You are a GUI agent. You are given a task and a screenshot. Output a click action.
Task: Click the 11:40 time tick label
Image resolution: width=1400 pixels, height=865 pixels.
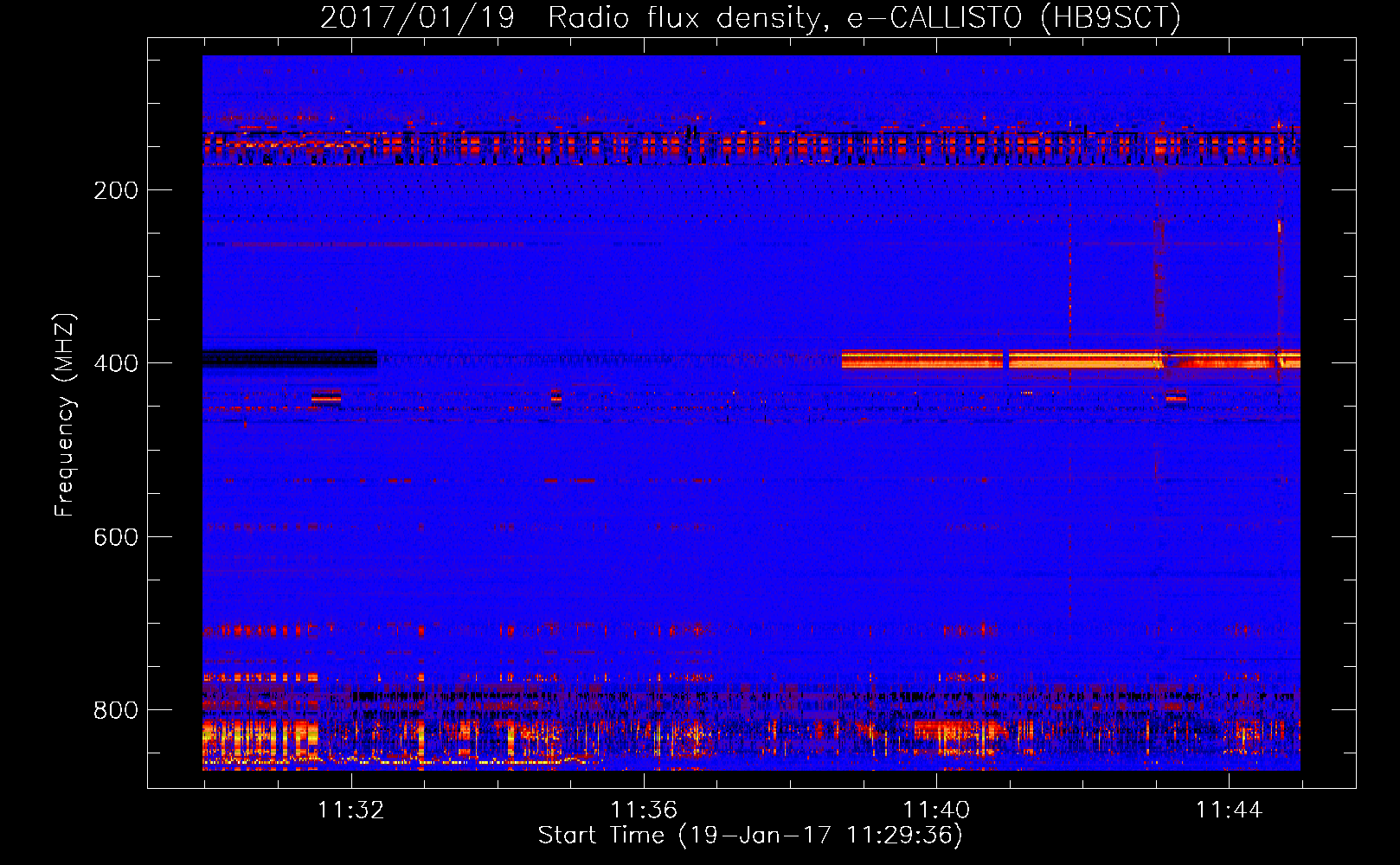pos(936,811)
